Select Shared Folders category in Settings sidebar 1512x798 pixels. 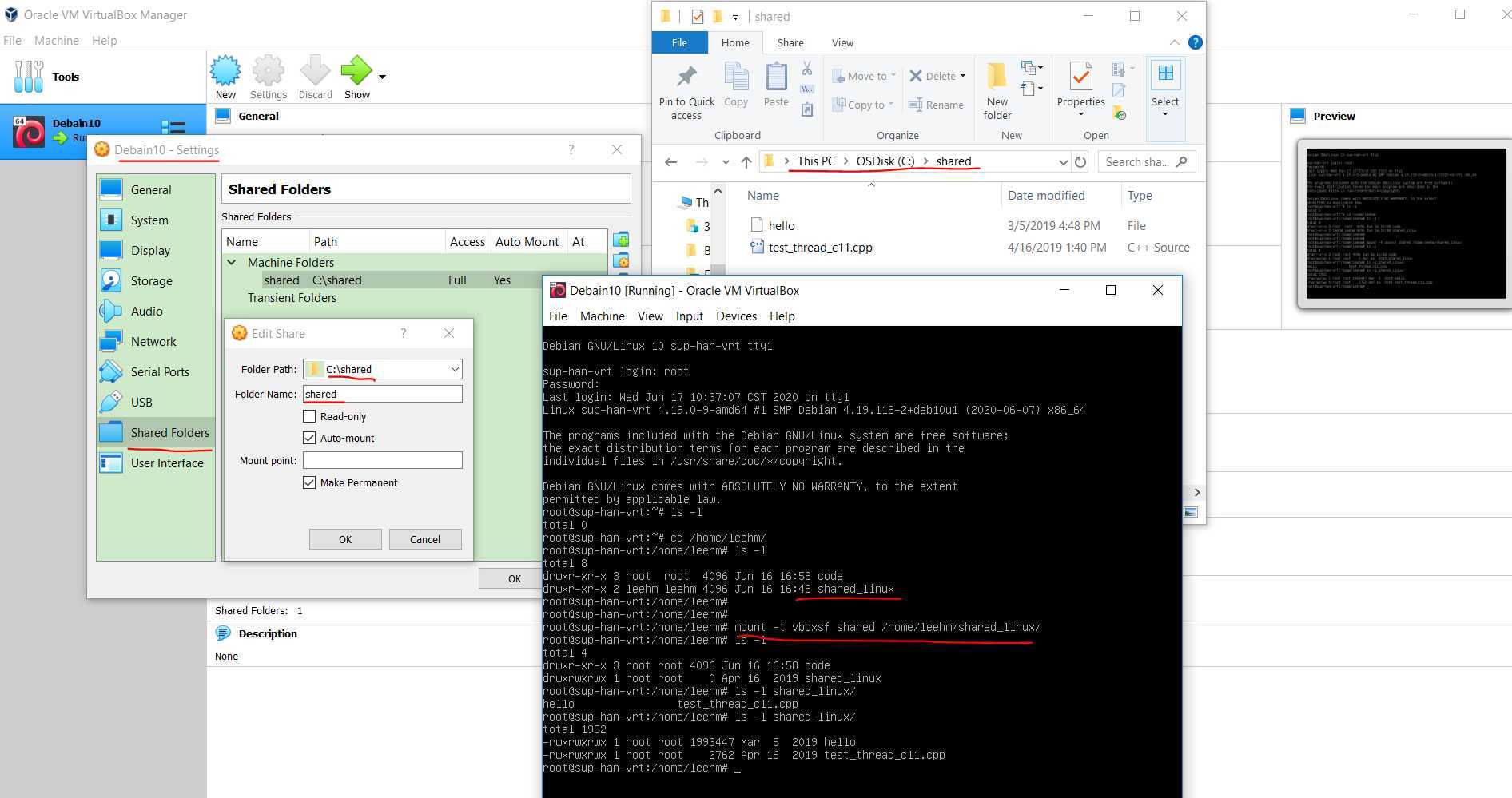(156, 432)
